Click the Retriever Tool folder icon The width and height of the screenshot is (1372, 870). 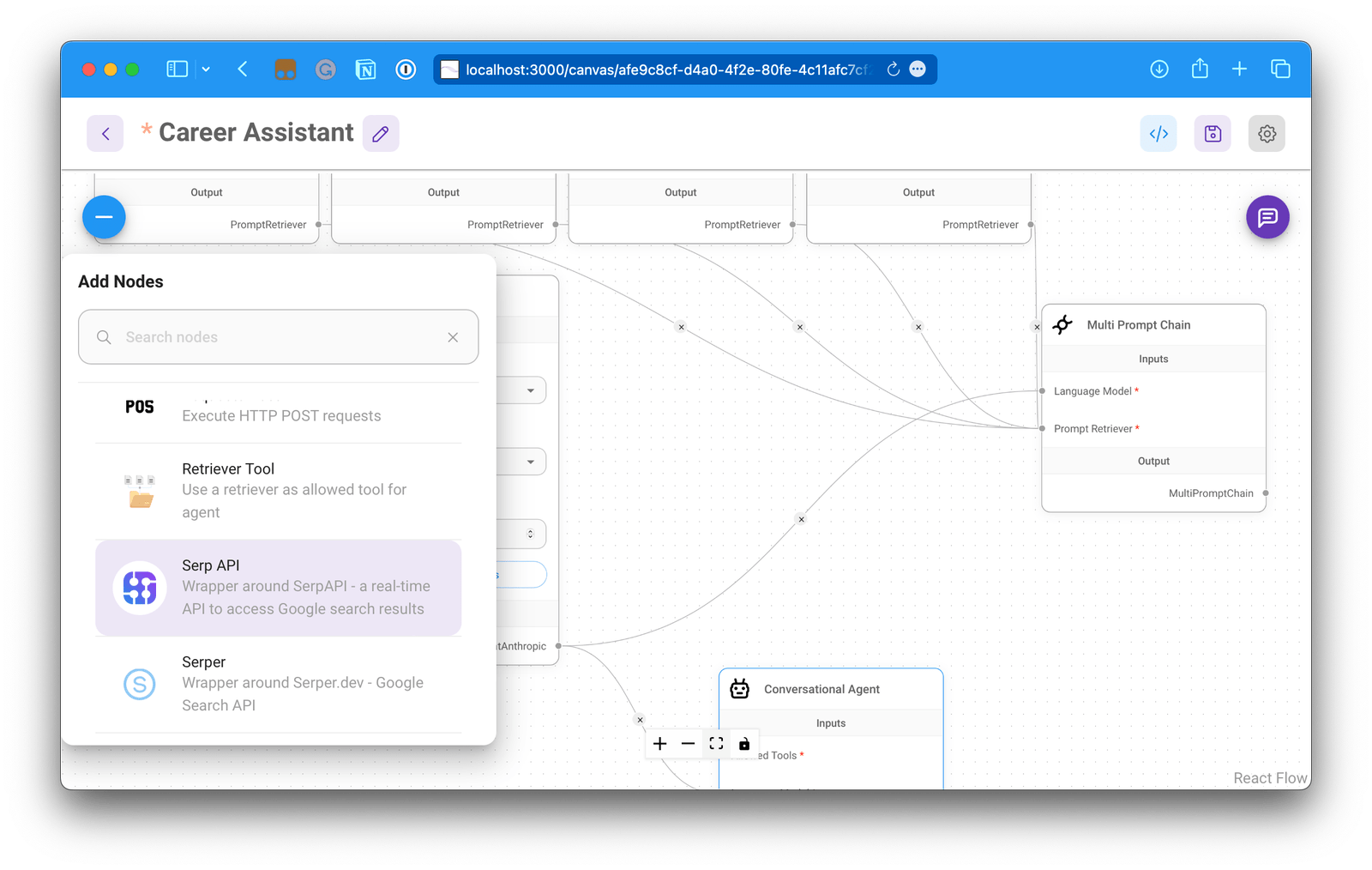point(139,490)
